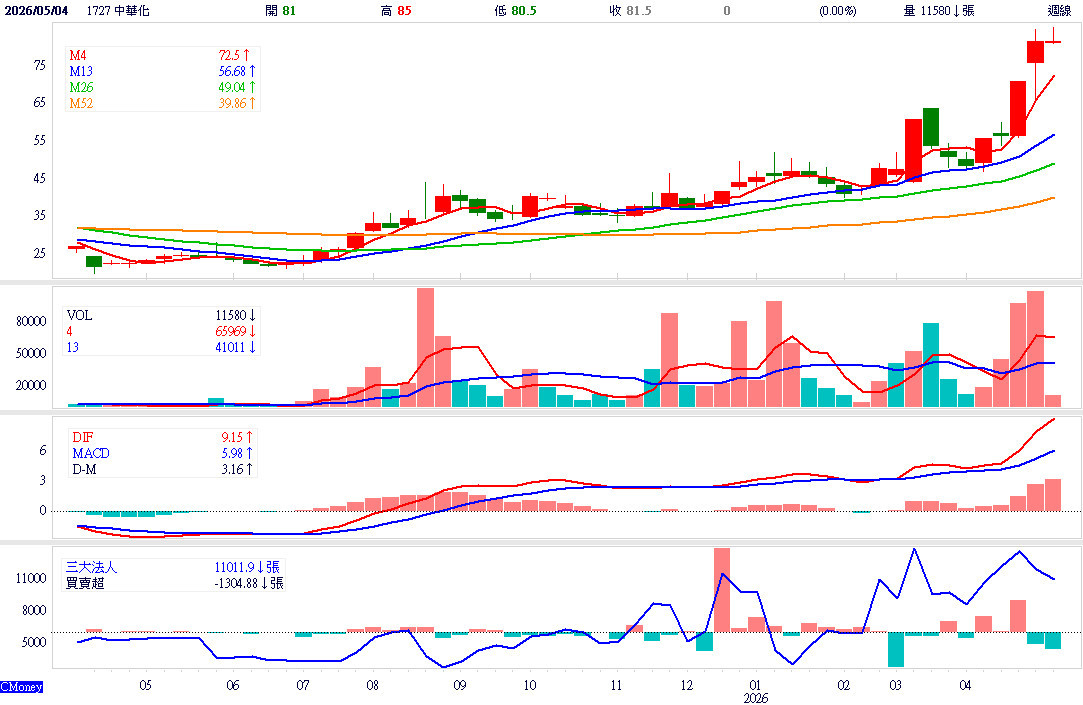
Task: Click the CMoney logo label
Action: (21, 687)
